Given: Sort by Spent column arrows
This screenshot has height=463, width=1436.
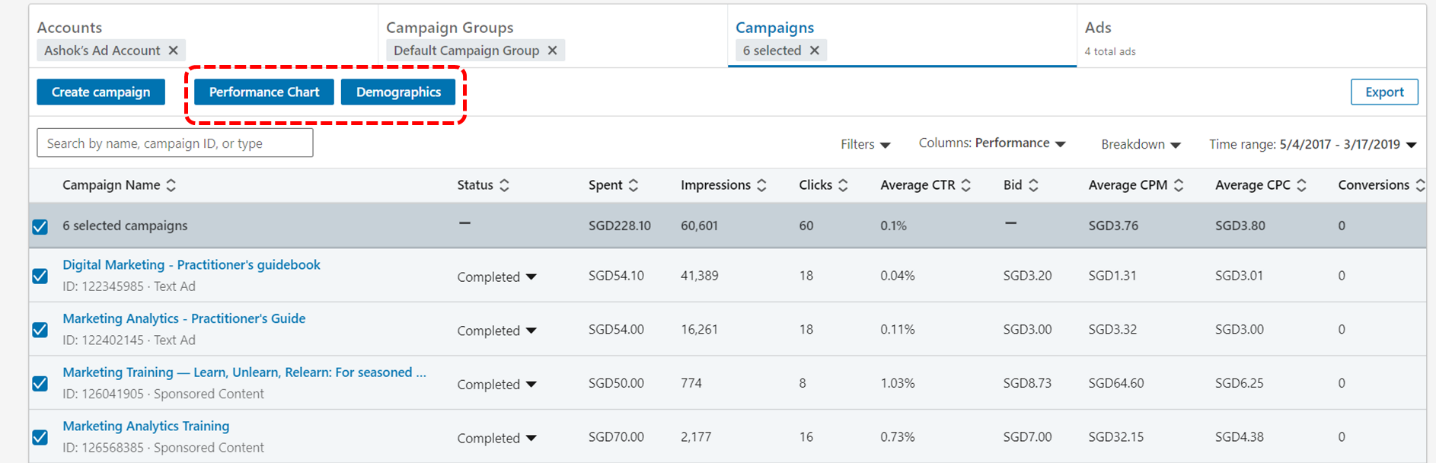Looking at the screenshot, I should [x=633, y=185].
